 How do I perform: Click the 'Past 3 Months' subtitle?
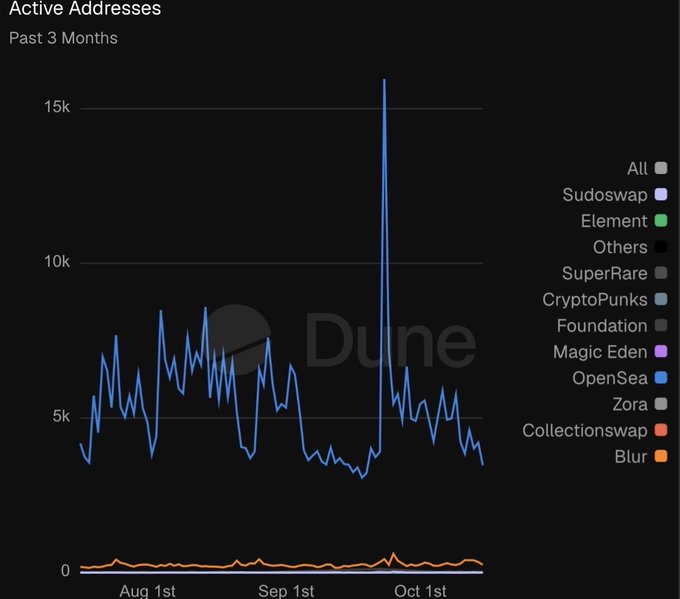tap(63, 38)
